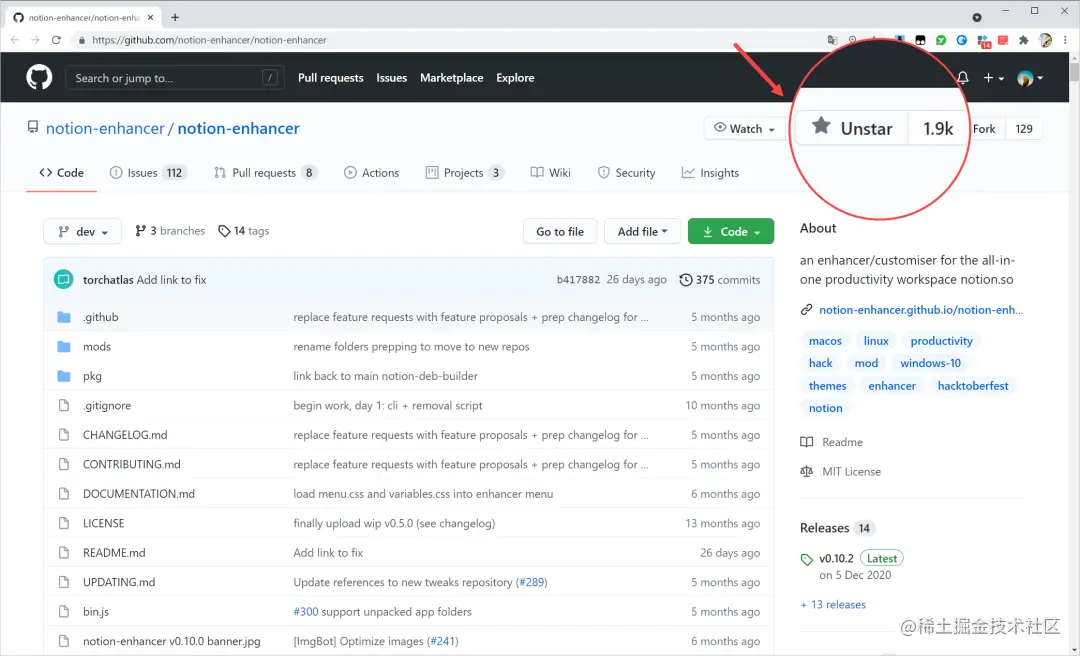Open global Issues in the top navigation
Screen dimensions: 1080x656
[x=391, y=78]
